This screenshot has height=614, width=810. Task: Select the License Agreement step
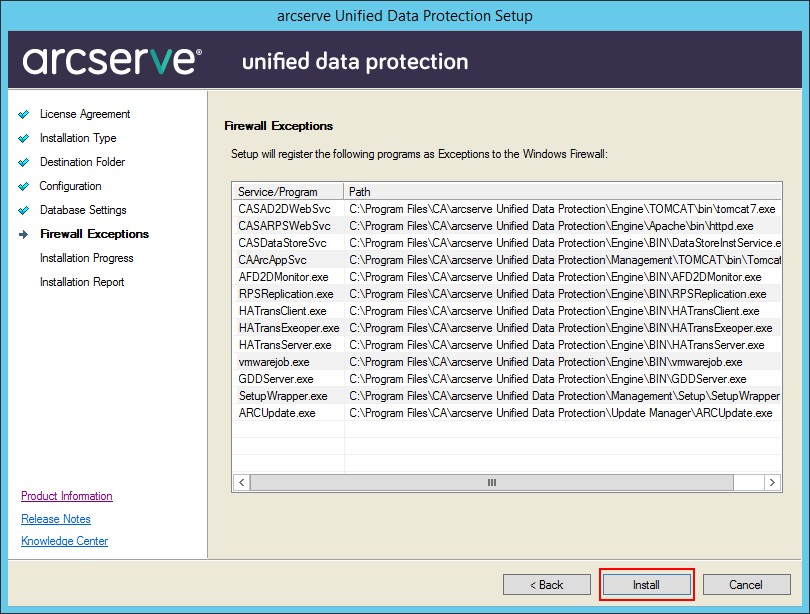pos(85,114)
